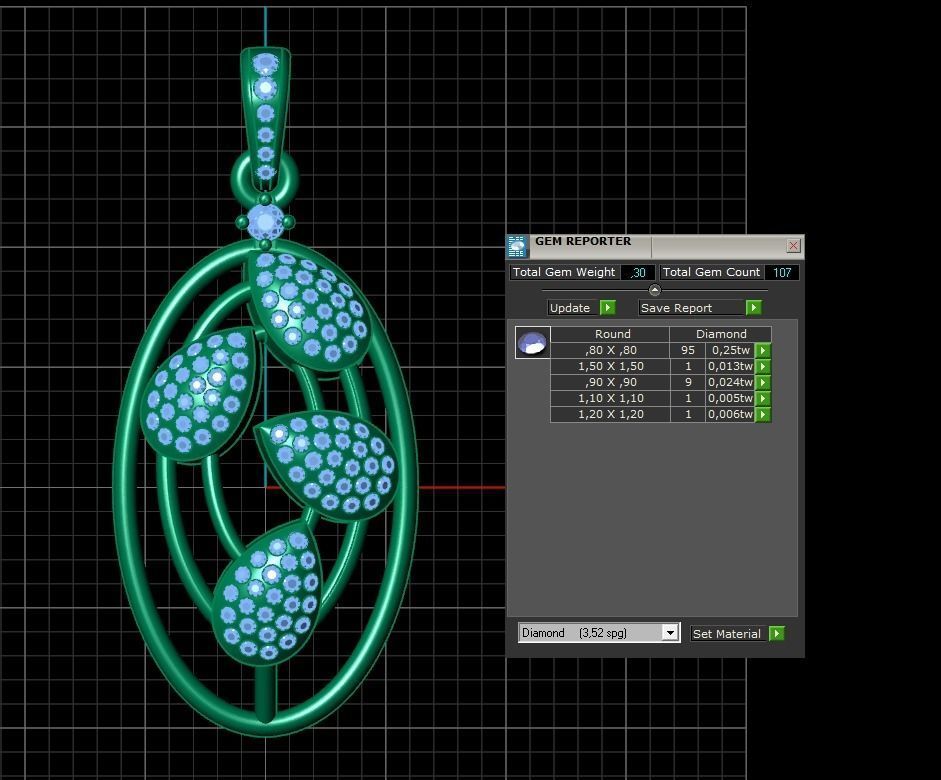This screenshot has width=941, height=780.
Task: Click the count 95 cell
Action: tap(688, 350)
